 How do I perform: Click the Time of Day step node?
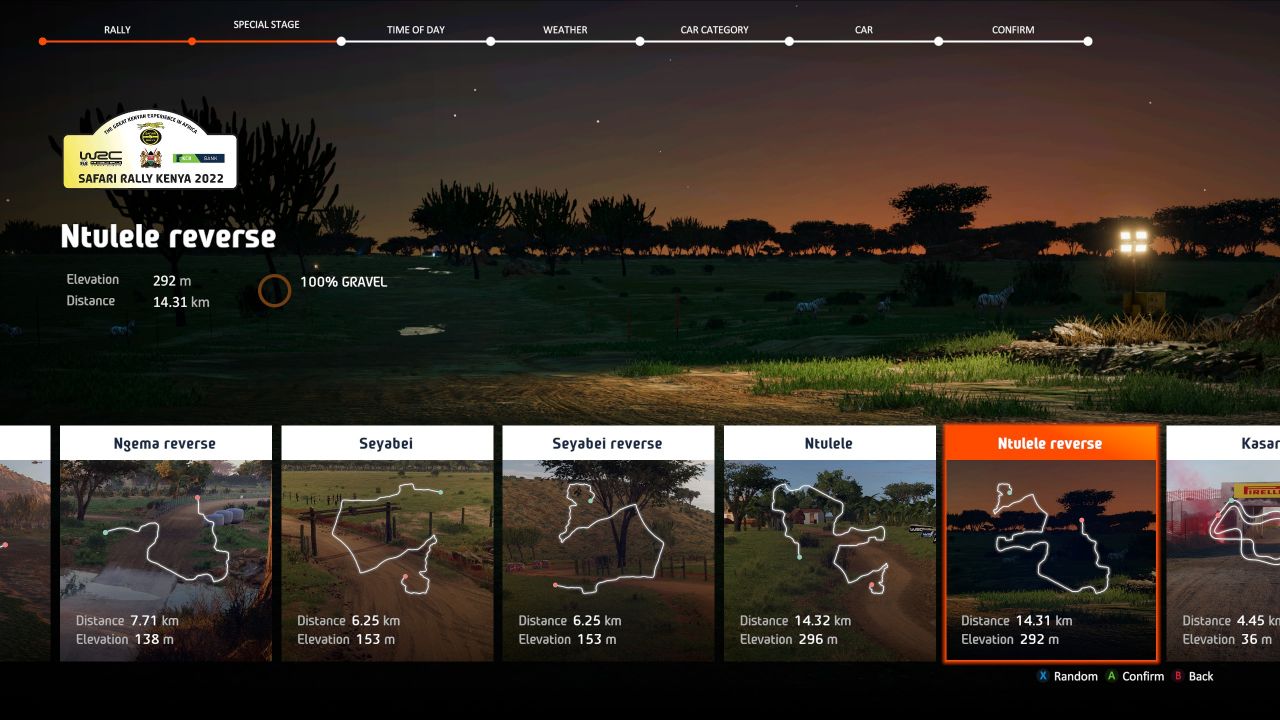[341, 41]
